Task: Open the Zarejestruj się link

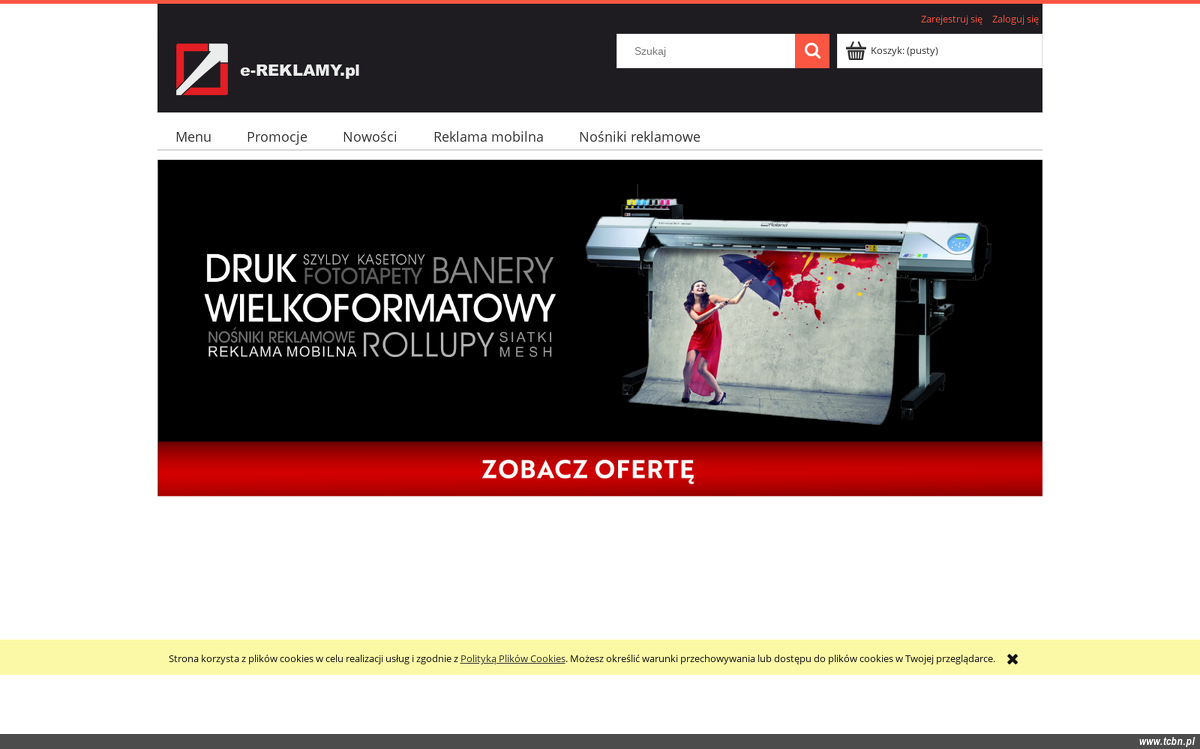Action: coord(951,19)
